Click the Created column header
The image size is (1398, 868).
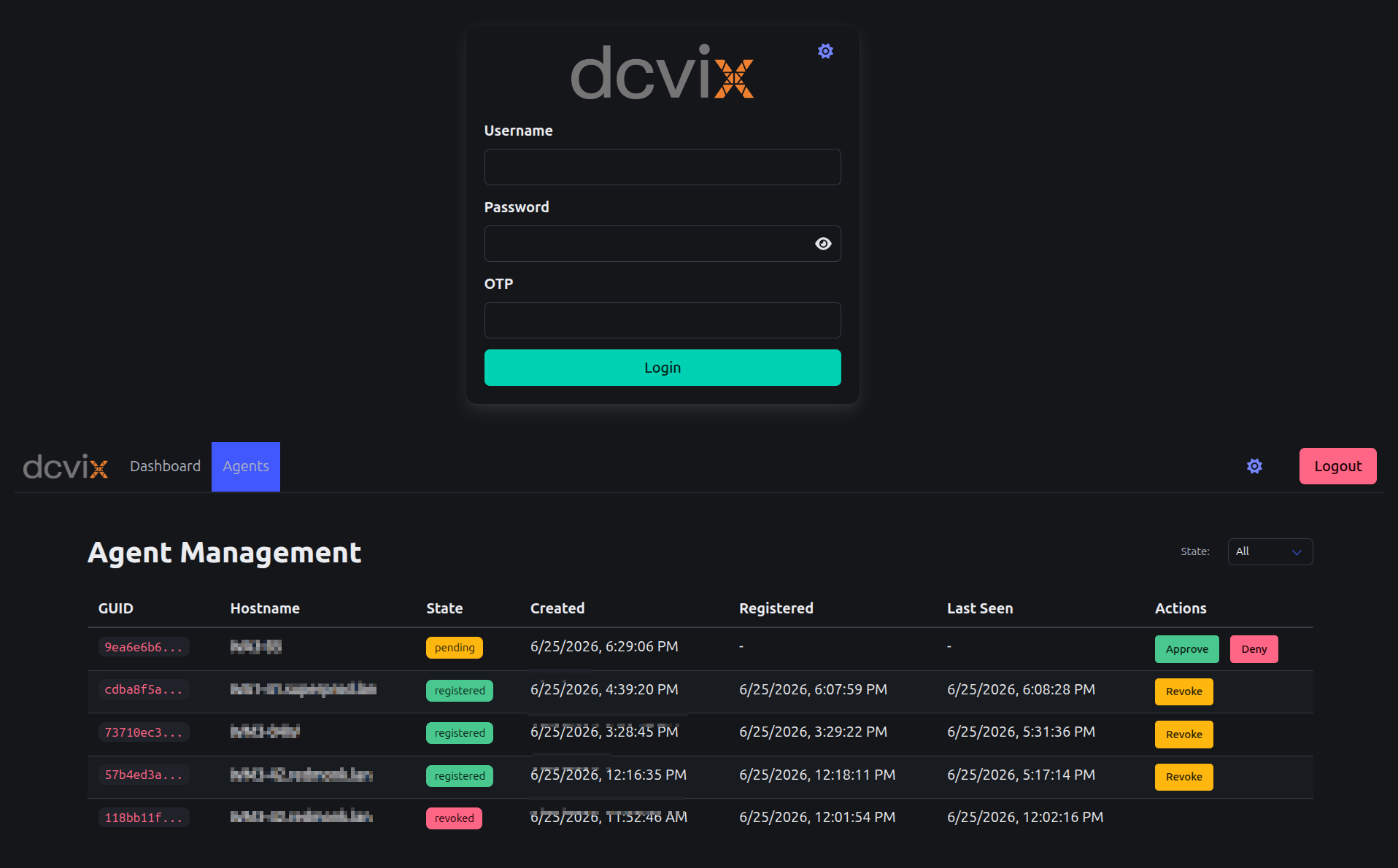[557, 608]
